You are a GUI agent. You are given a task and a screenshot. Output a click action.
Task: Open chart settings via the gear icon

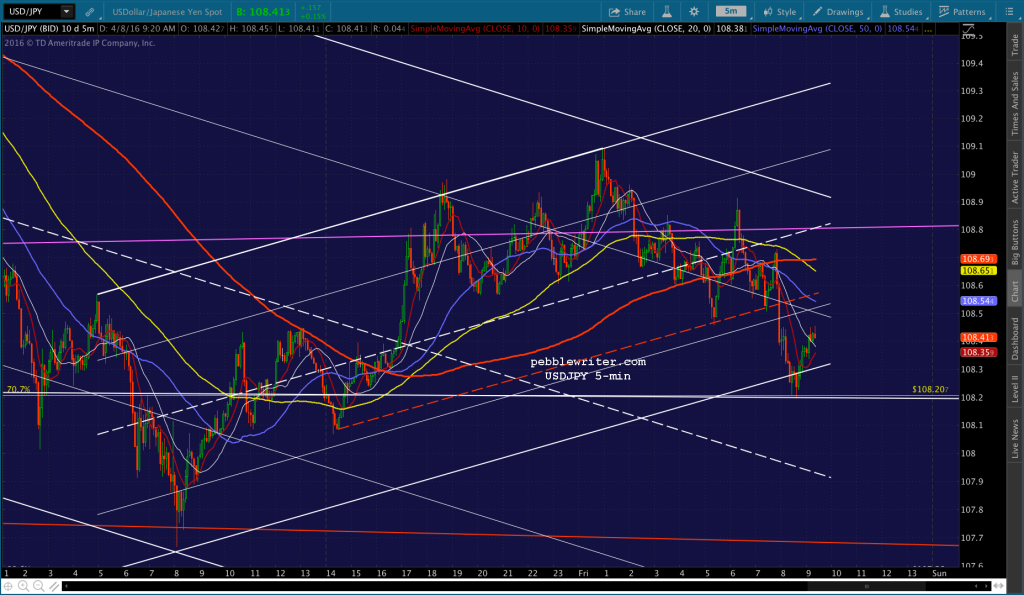point(695,12)
